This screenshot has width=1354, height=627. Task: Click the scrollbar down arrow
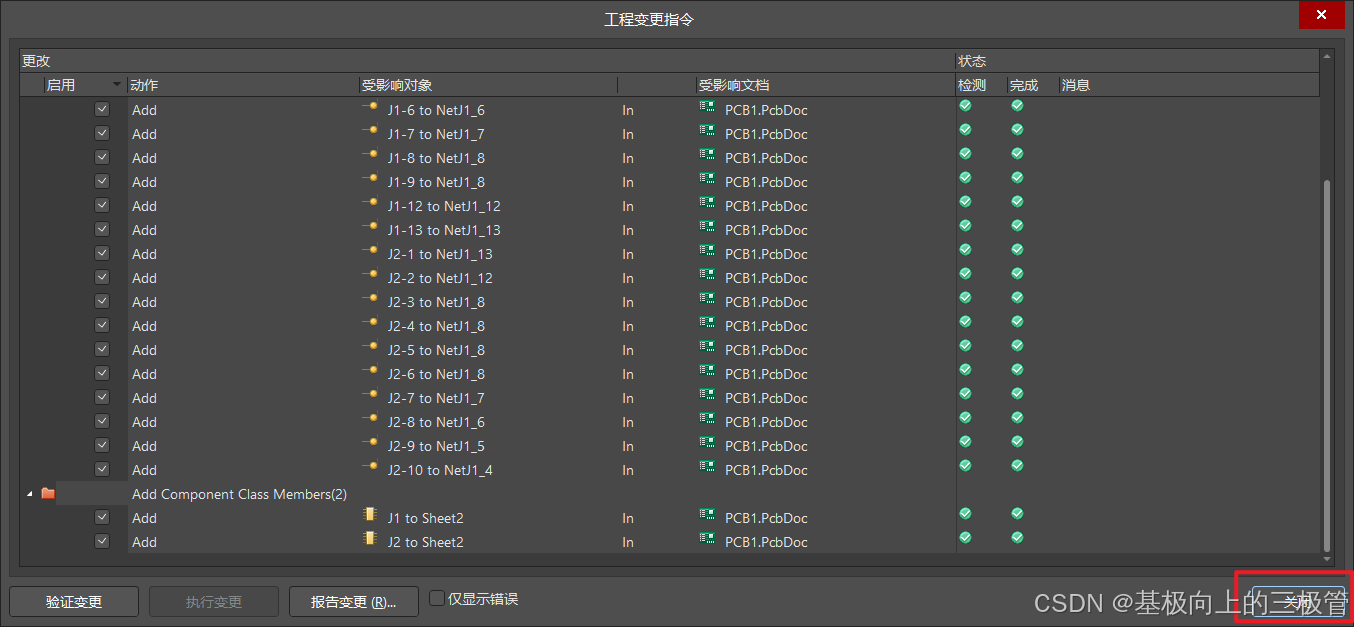(1327, 559)
